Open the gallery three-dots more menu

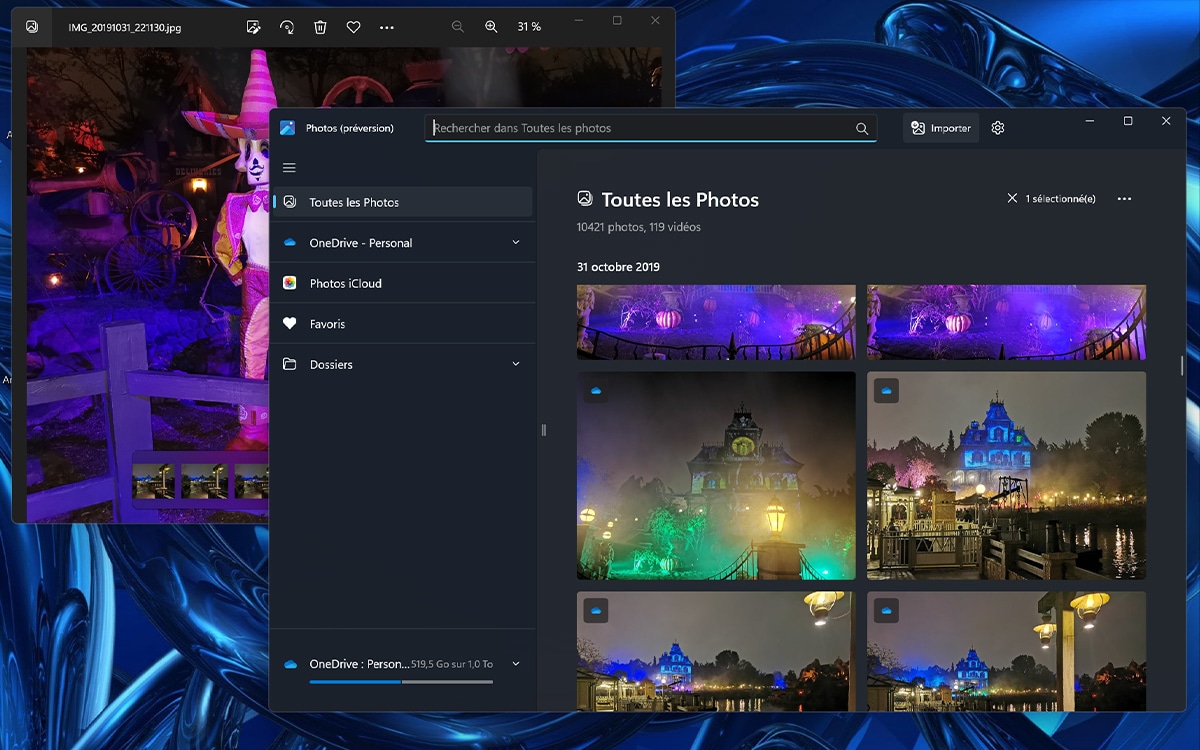coord(1124,199)
